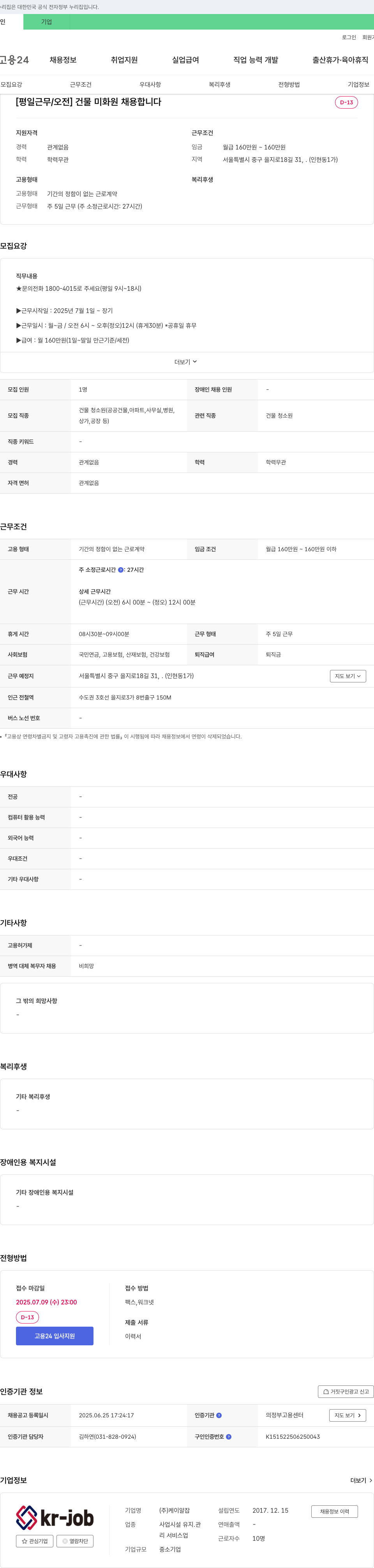The height and width of the screenshot is (1568, 374).
Task: Report listing with 거짓구인광고 신고 button
Action: (x=346, y=1392)
